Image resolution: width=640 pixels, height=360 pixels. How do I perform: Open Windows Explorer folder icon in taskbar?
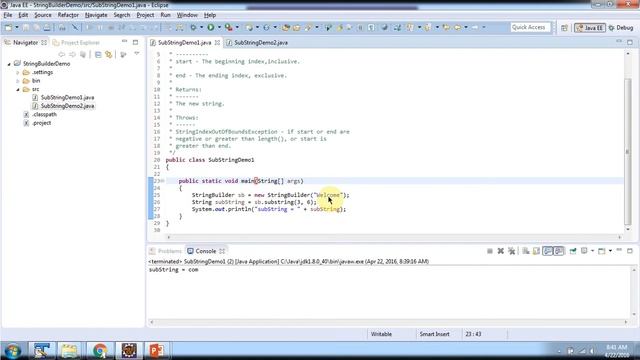[70, 351]
